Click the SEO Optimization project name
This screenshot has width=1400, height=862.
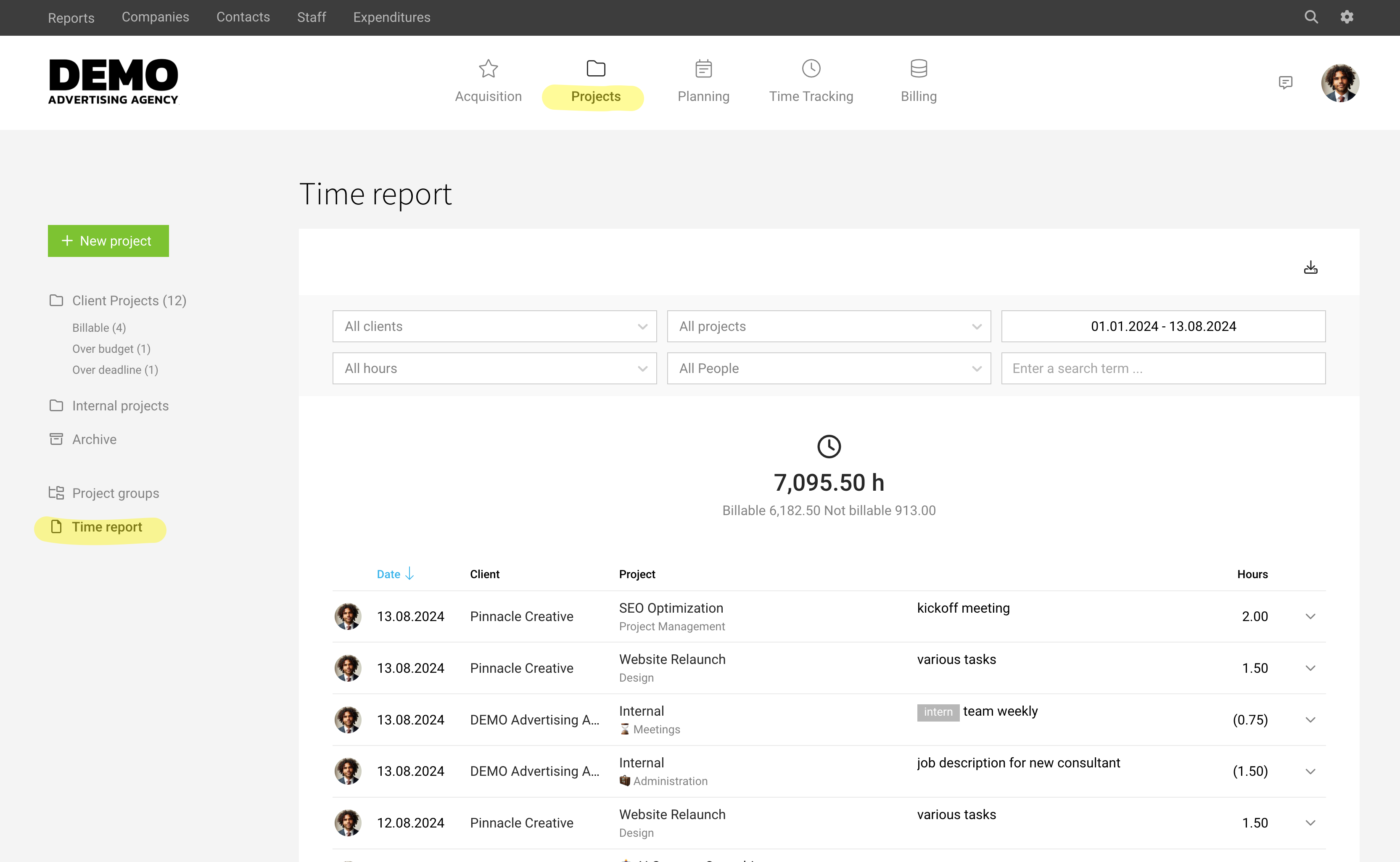click(671, 608)
